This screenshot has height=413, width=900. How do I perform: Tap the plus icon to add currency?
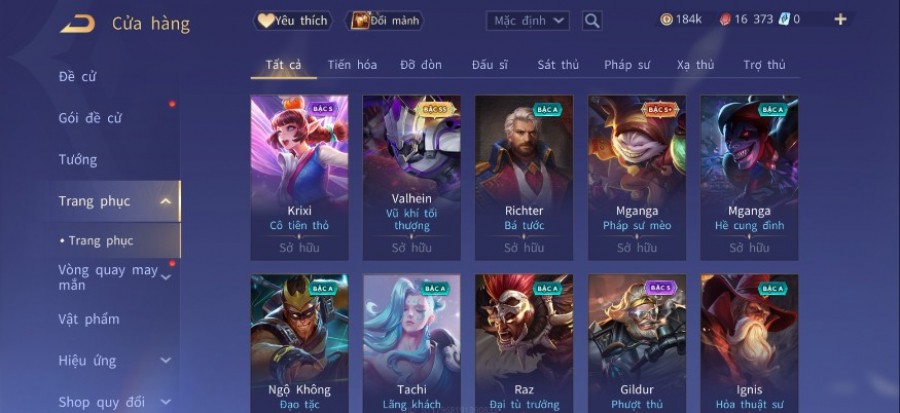pyautogui.click(x=840, y=20)
